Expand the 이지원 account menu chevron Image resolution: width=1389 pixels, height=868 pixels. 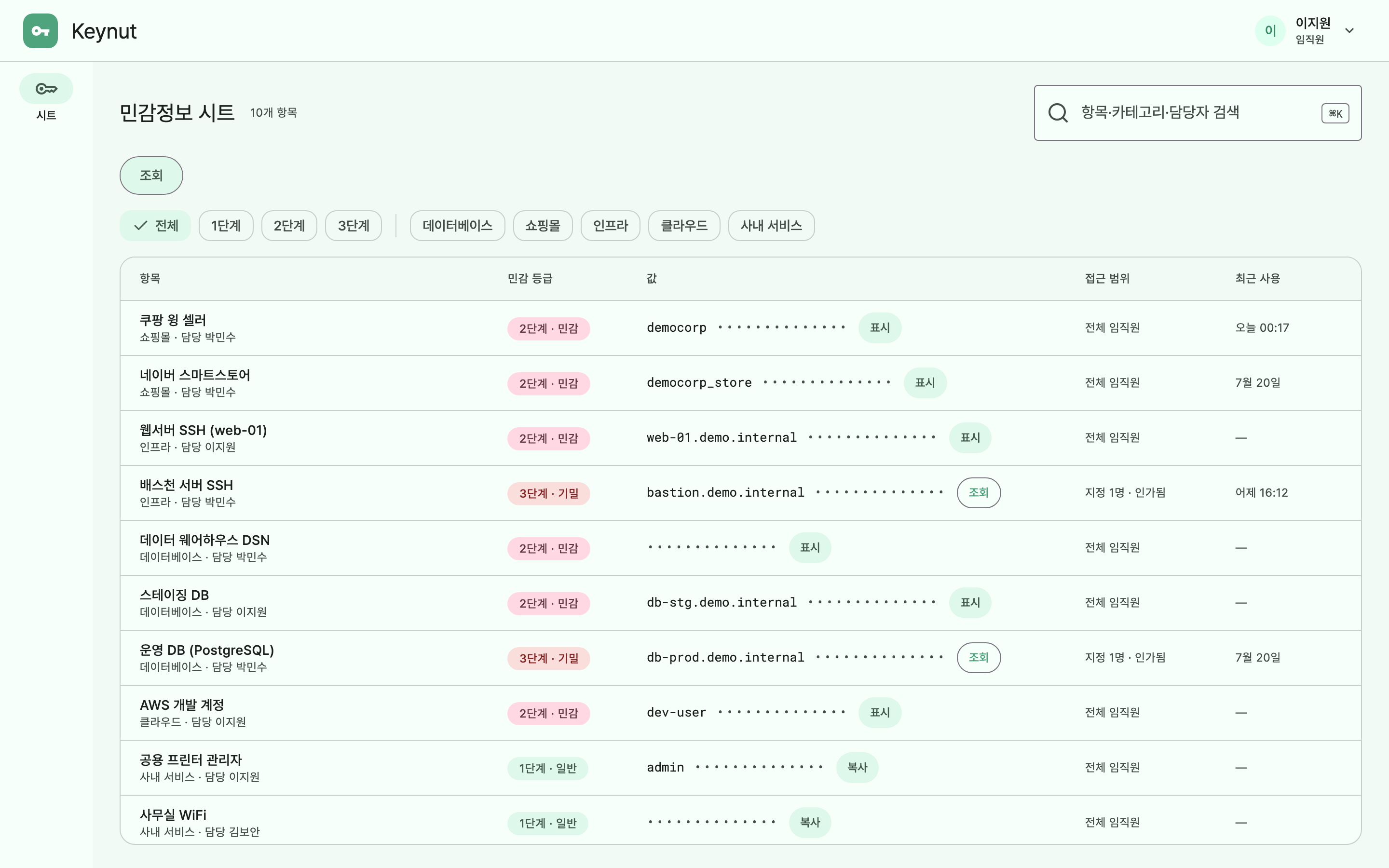(1349, 30)
